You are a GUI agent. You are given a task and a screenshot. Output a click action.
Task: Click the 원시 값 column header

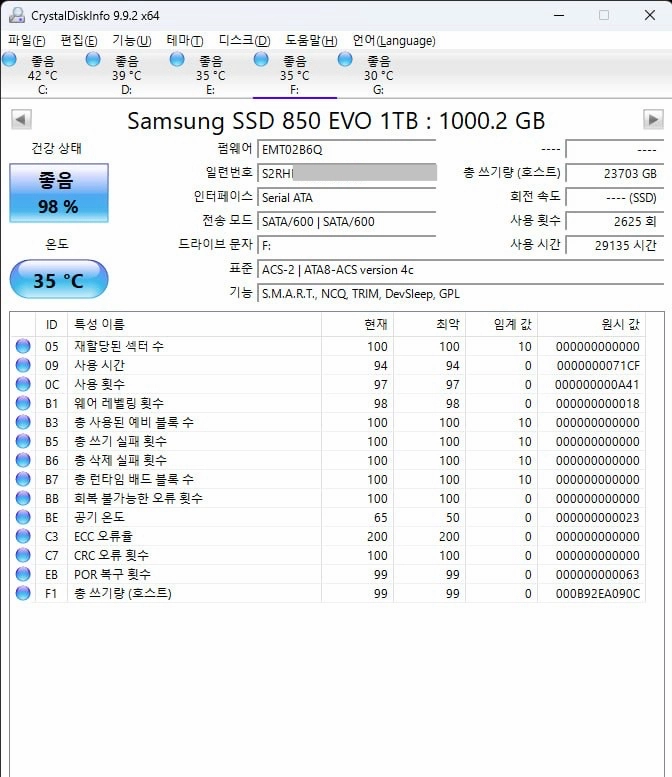click(x=591, y=325)
